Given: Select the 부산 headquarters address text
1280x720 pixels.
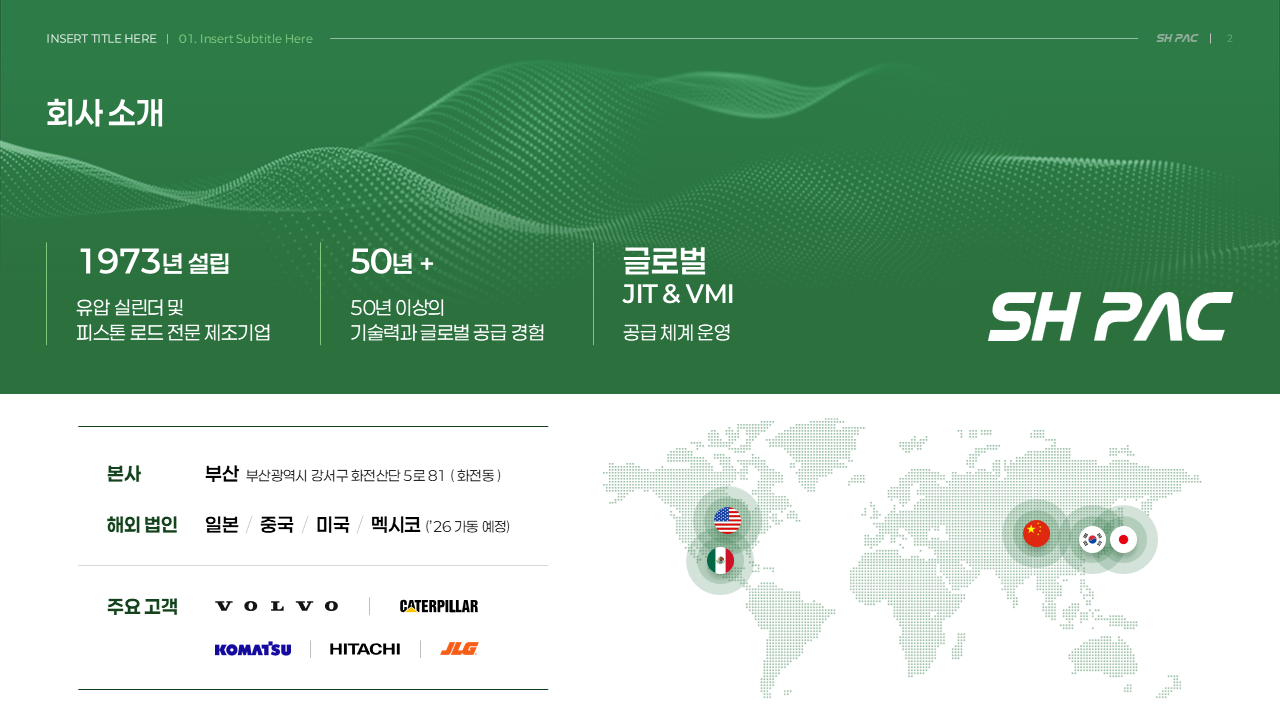Looking at the screenshot, I should (372, 476).
